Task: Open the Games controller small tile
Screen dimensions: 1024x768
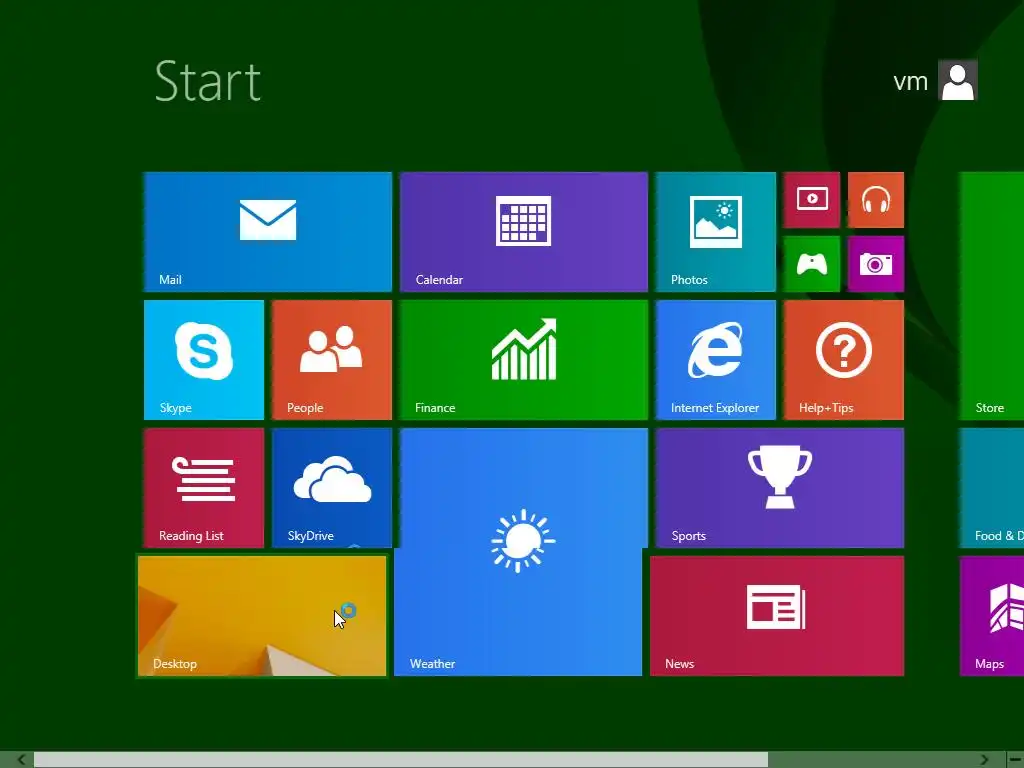Action: pyautogui.click(x=812, y=264)
